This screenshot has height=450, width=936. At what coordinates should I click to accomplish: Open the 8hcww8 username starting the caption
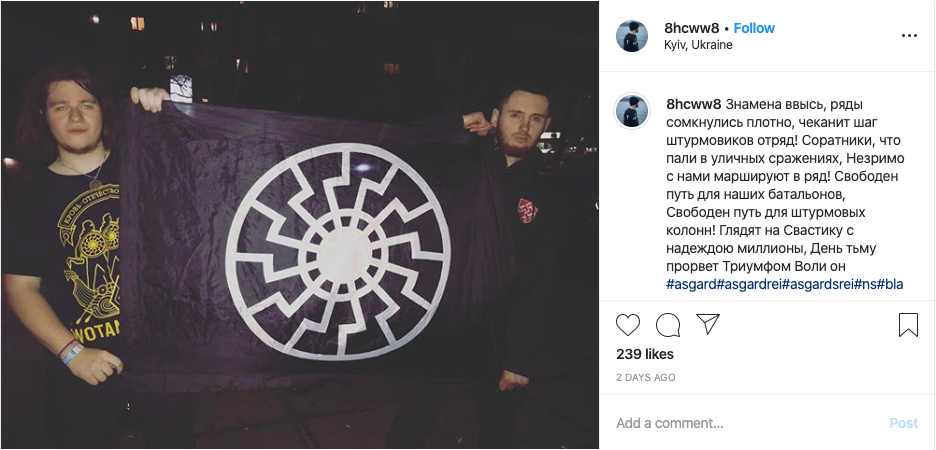pyautogui.click(x=694, y=104)
